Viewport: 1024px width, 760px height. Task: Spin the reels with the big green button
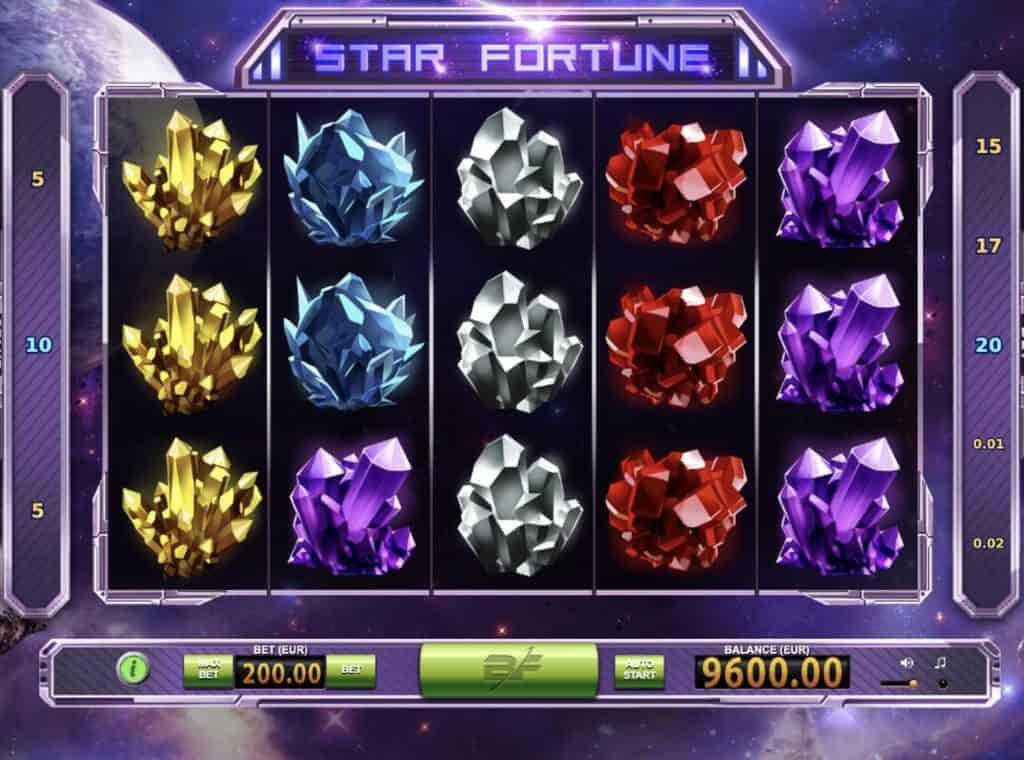pyautogui.click(x=508, y=669)
